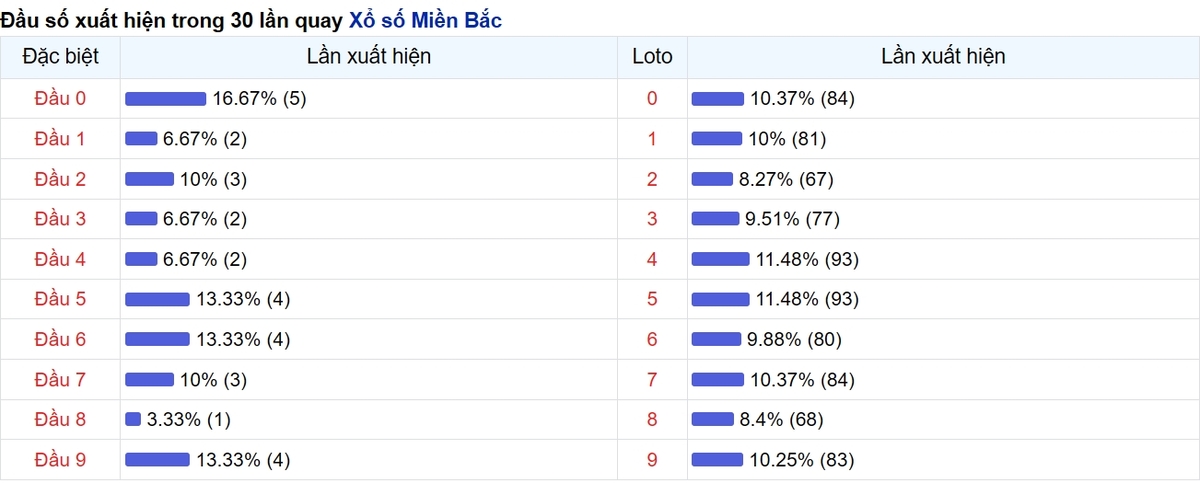
Task: Click the 8.27% bar for Loto 2
Action: pos(712,179)
